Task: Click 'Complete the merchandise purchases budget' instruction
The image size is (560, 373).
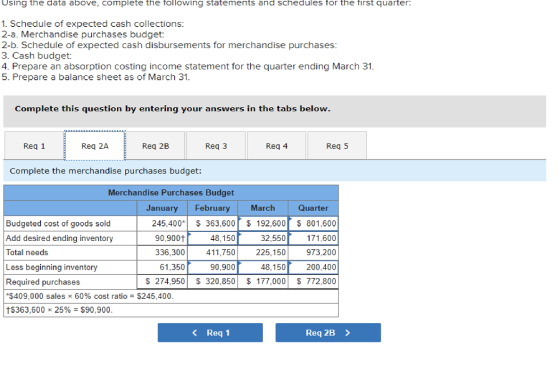Action: click(106, 171)
